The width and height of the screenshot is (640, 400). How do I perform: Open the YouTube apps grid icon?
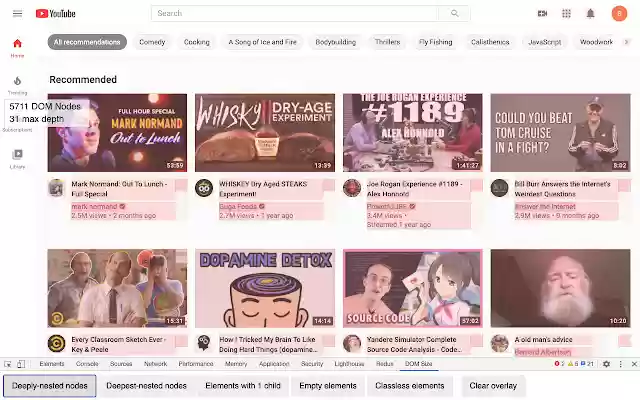566,13
